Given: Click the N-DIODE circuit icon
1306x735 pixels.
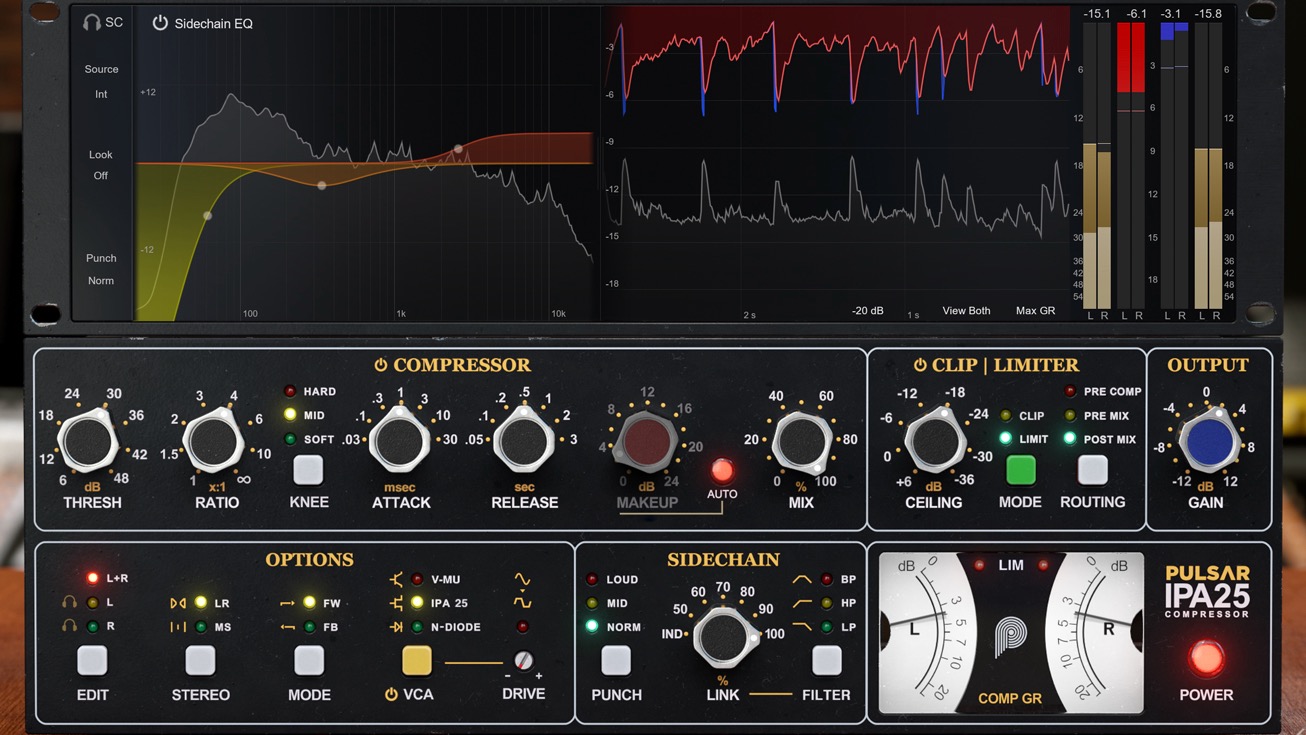Looking at the screenshot, I should tap(397, 627).
